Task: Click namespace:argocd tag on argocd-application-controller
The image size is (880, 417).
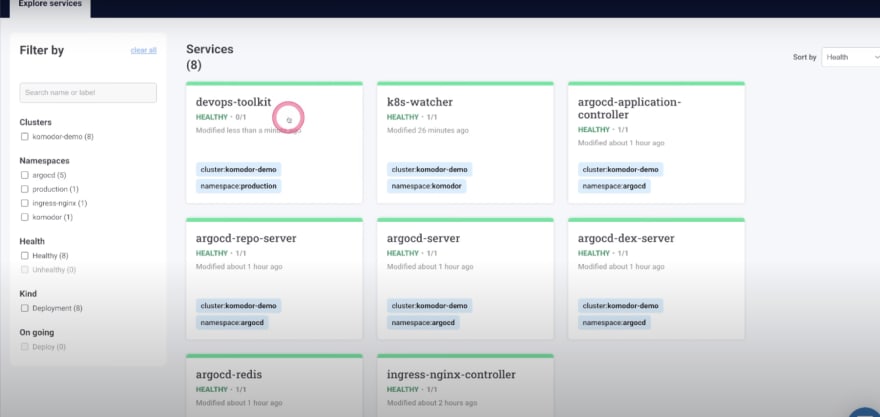Action: coord(614,186)
